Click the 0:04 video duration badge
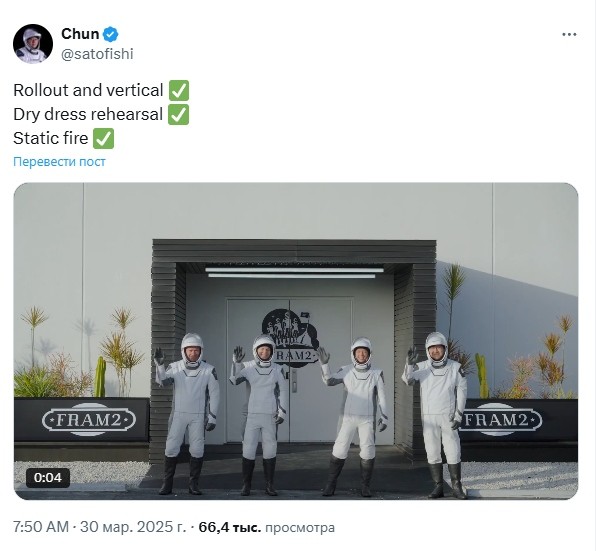 [x=48, y=478]
